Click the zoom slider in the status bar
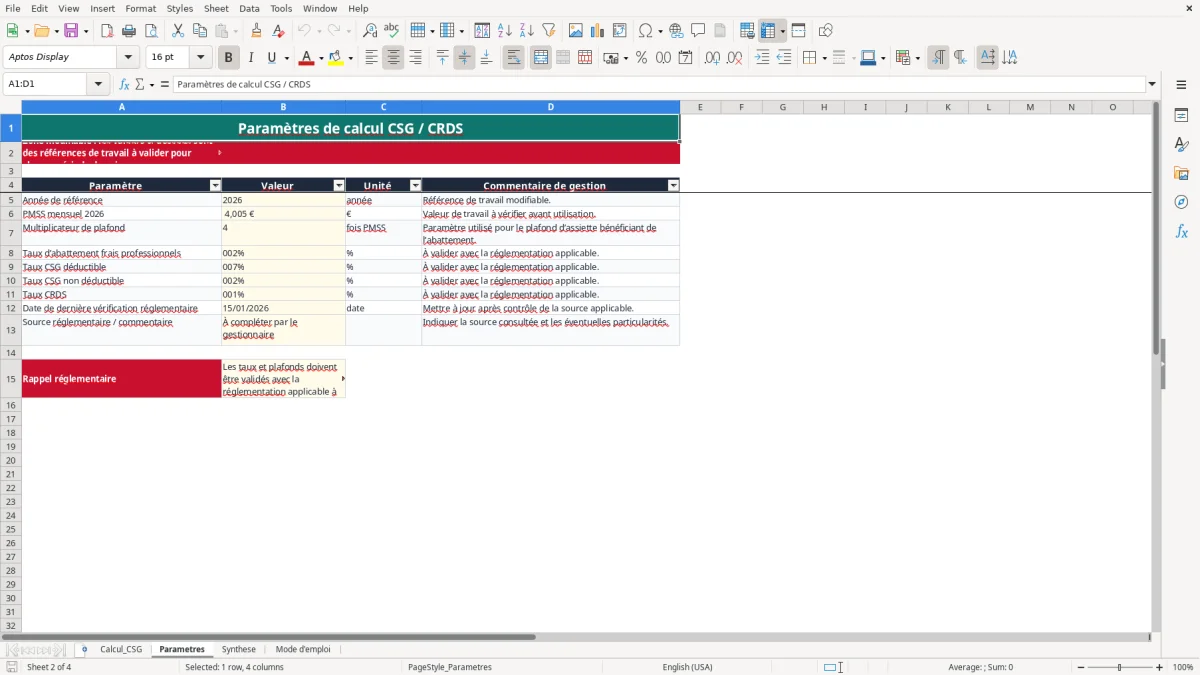 [1119, 667]
